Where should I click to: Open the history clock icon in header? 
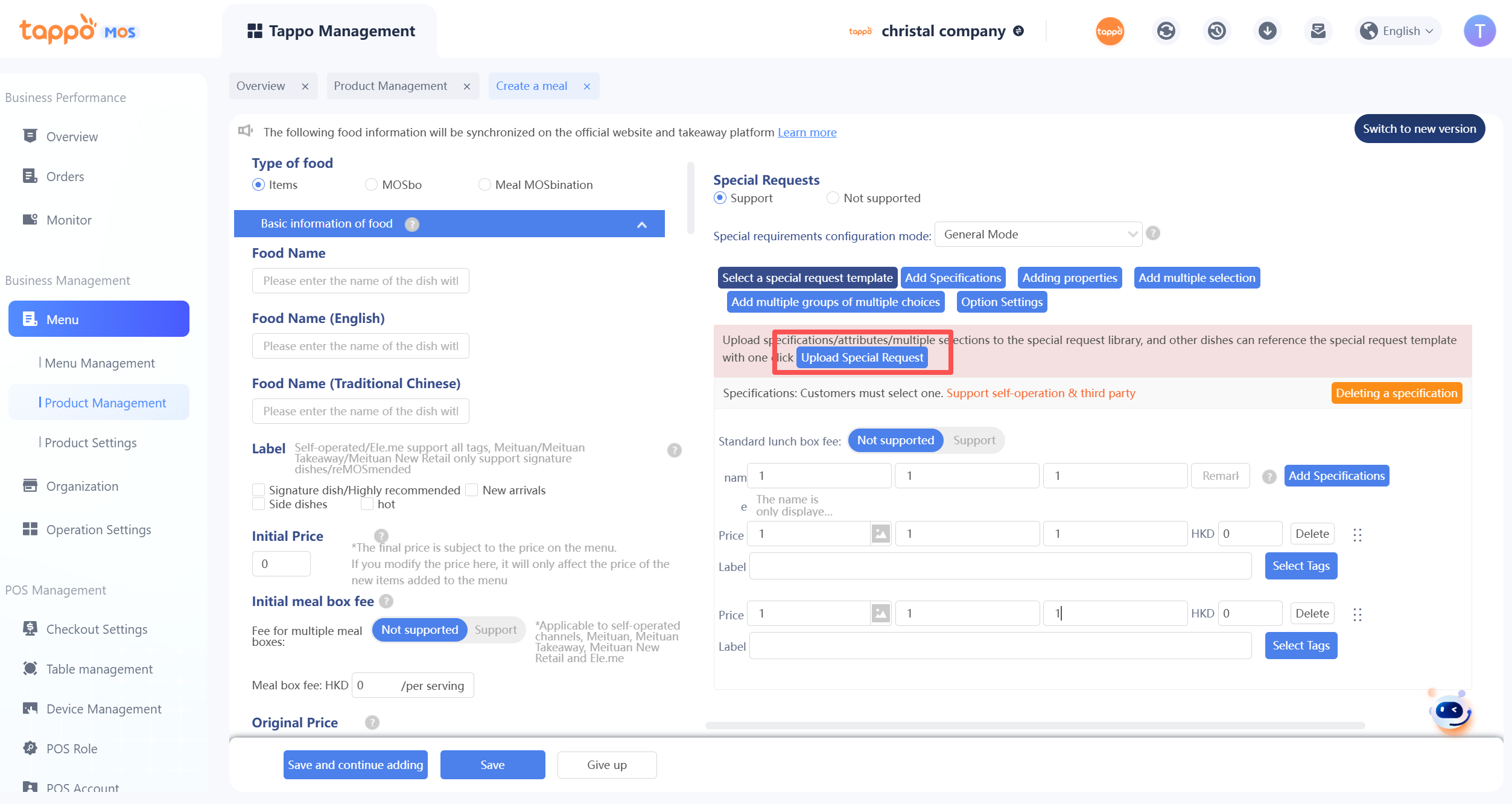1216,31
